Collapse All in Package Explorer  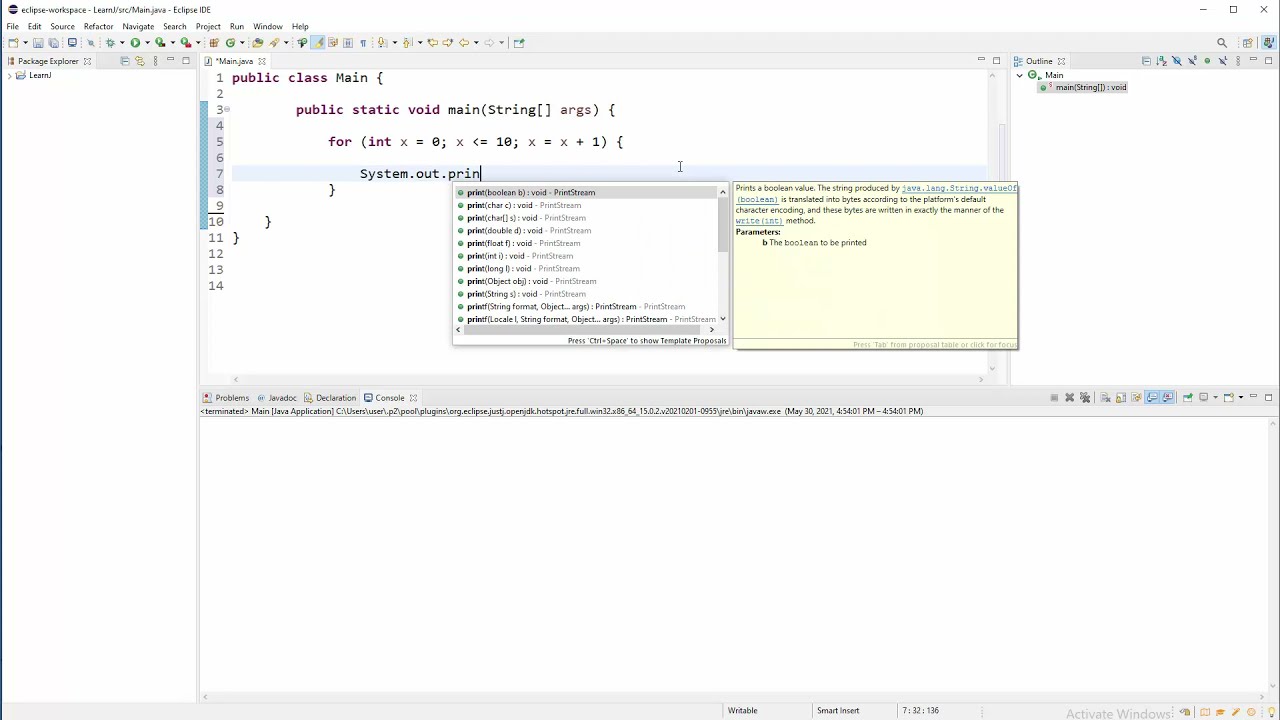click(x=124, y=61)
